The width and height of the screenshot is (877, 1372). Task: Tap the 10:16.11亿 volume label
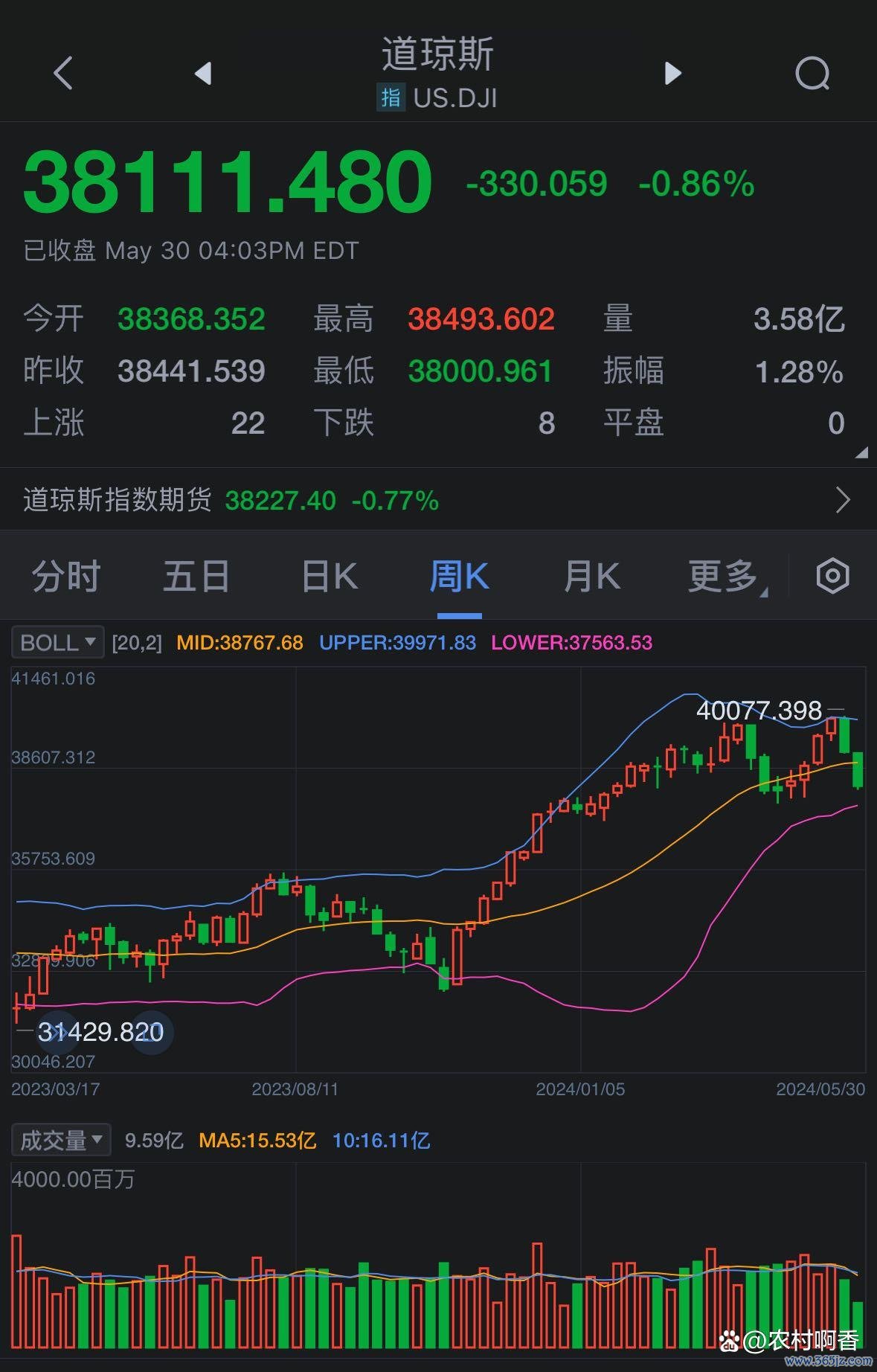click(381, 1140)
